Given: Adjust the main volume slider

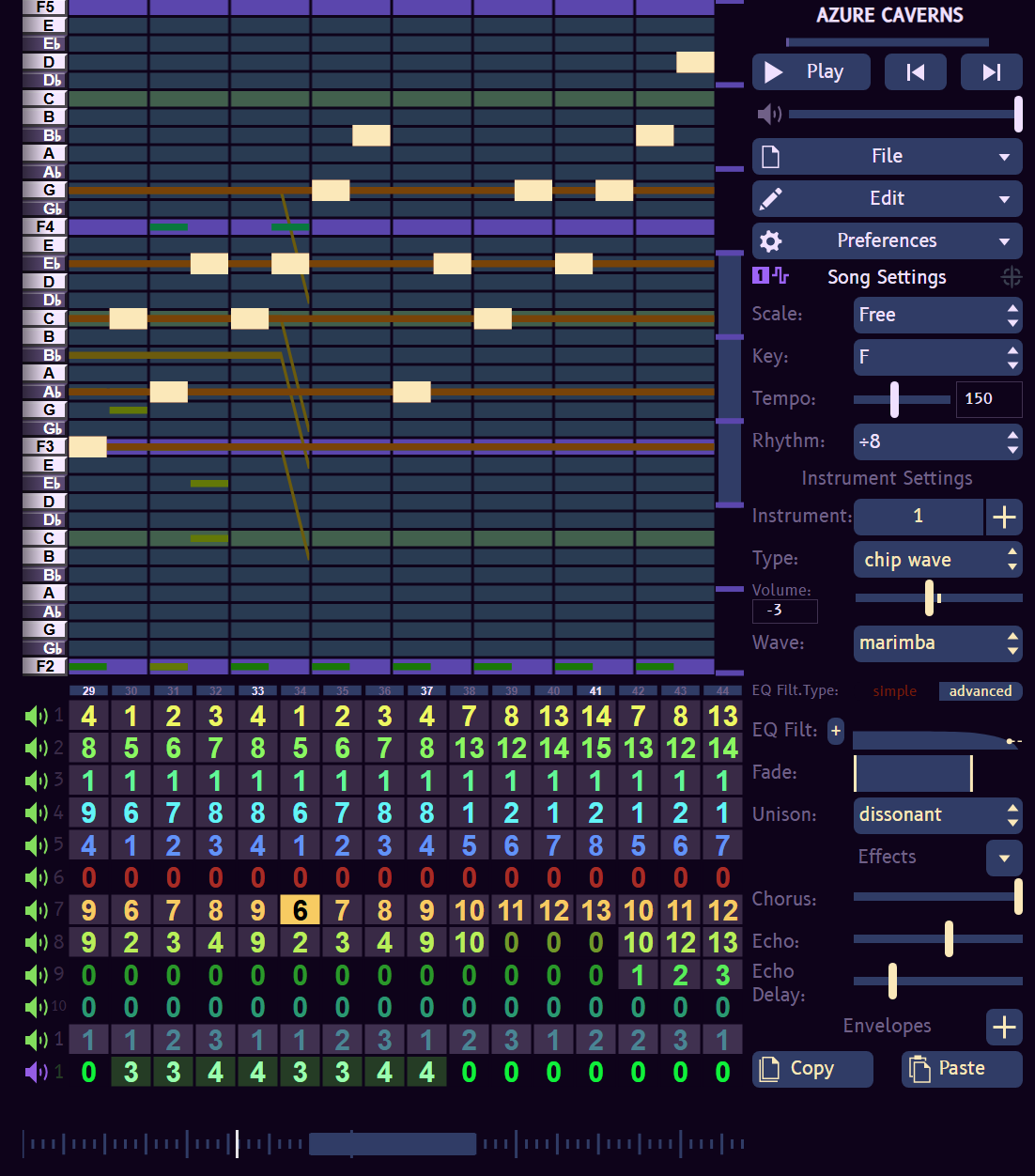Looking at the screenshot, I should [x=905, y=115].
